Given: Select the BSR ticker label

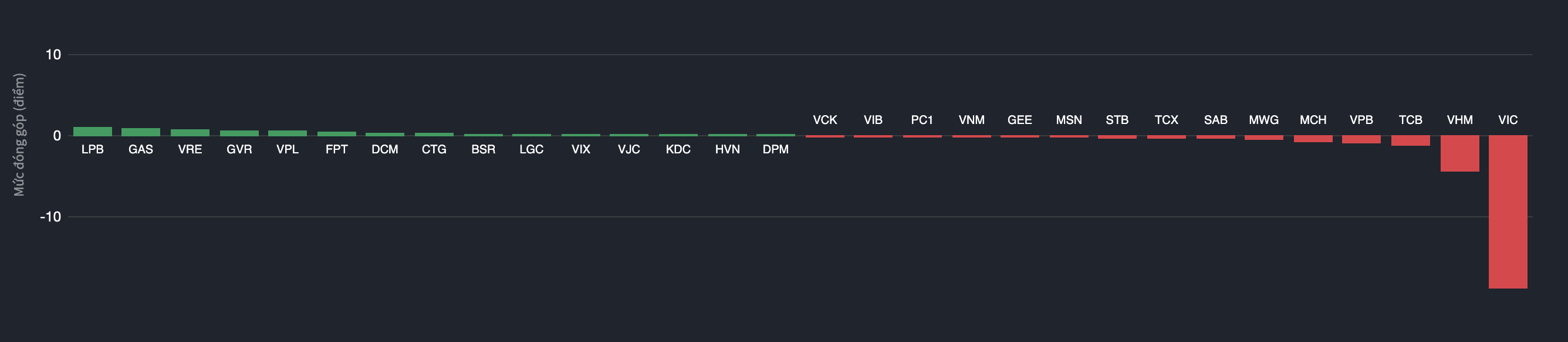Looking at the screenshot, I should (x=483, y=149).
